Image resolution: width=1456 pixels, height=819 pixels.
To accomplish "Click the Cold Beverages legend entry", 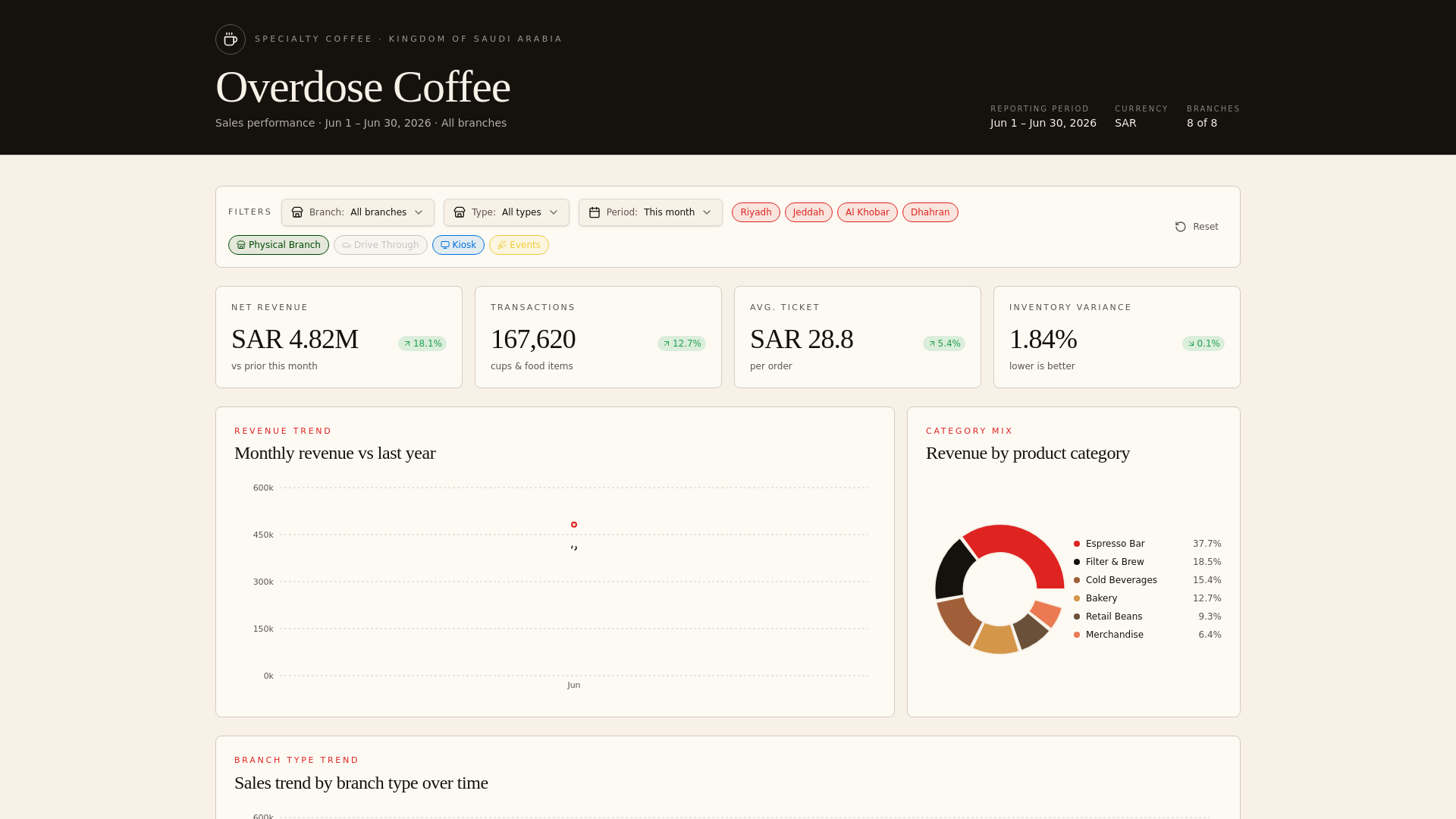I will (x=1147, y=580).
